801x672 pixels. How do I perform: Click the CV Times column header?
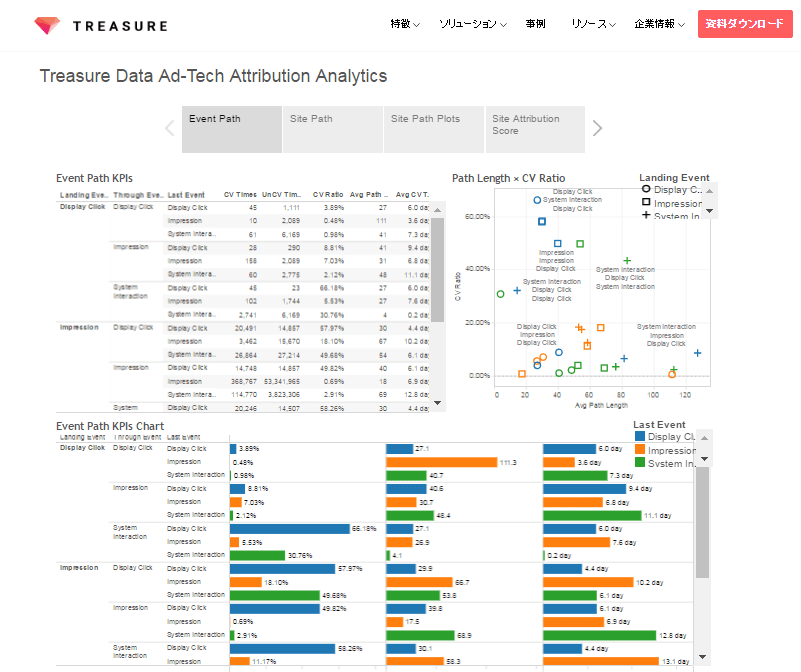[240, 195]
